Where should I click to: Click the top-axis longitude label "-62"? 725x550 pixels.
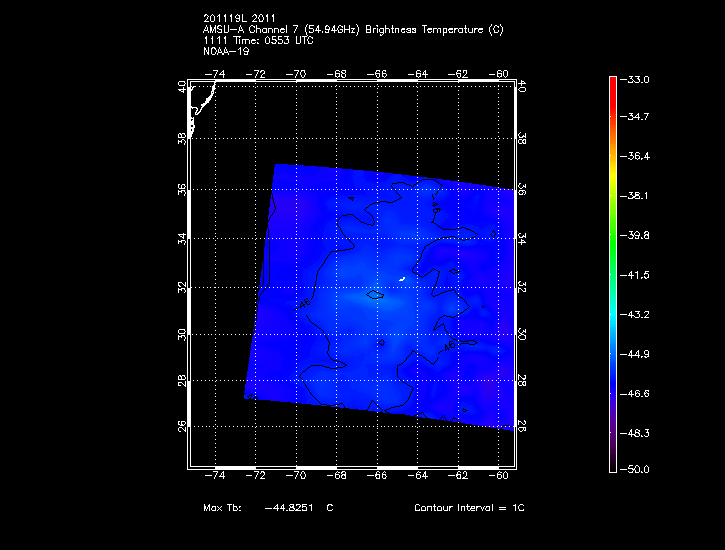tap(458, 74)
